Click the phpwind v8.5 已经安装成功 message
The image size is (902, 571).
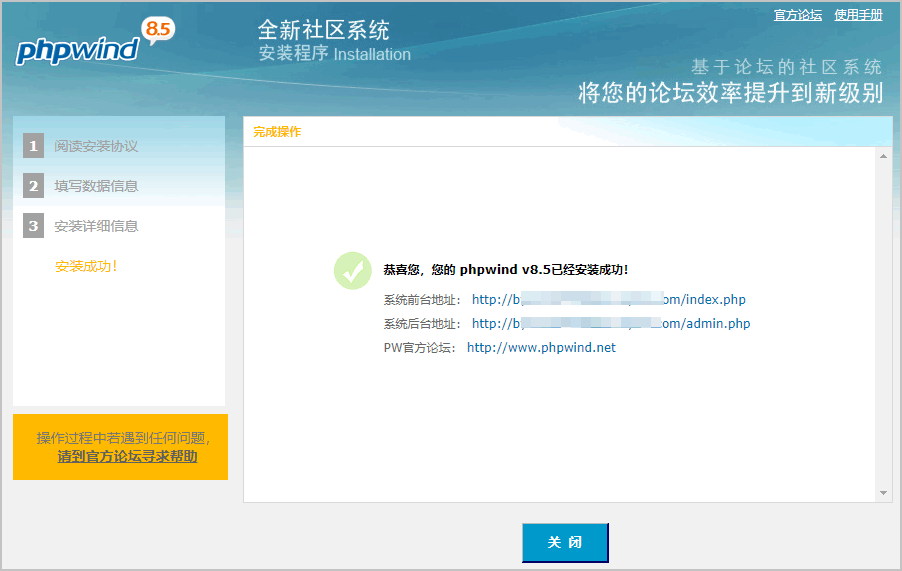[506, 270]
